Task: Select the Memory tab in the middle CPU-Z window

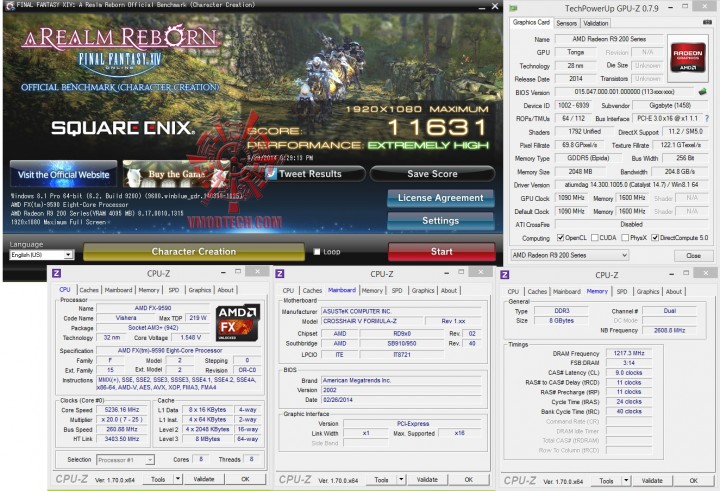Action: 372,290
